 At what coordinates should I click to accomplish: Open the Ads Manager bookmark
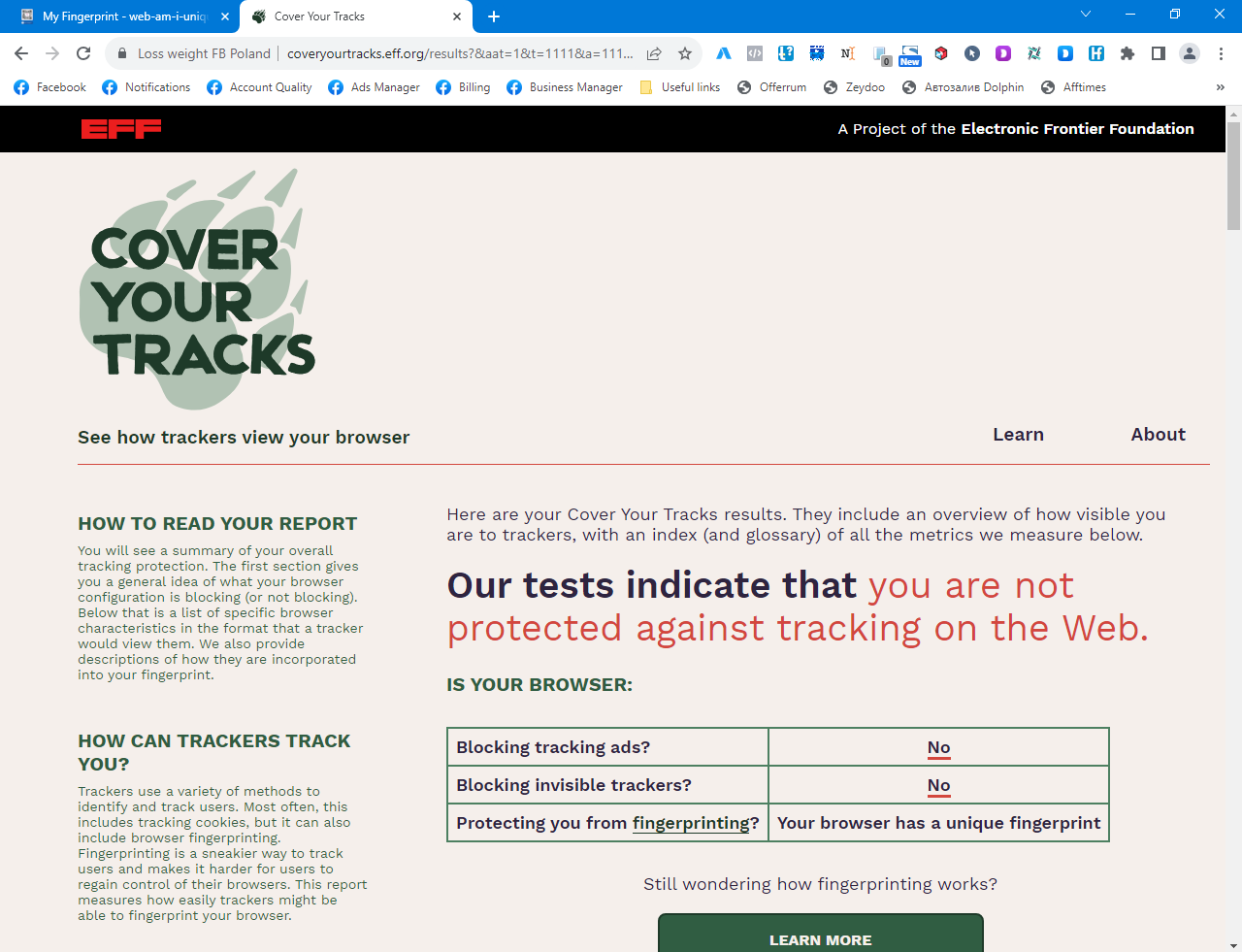[375, 87]
